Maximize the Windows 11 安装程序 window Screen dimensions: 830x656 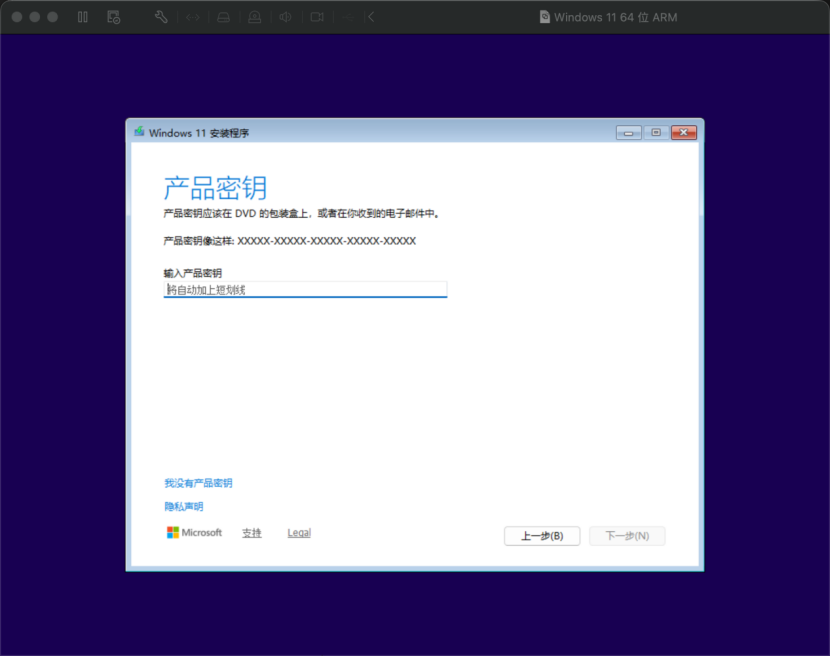656,132
